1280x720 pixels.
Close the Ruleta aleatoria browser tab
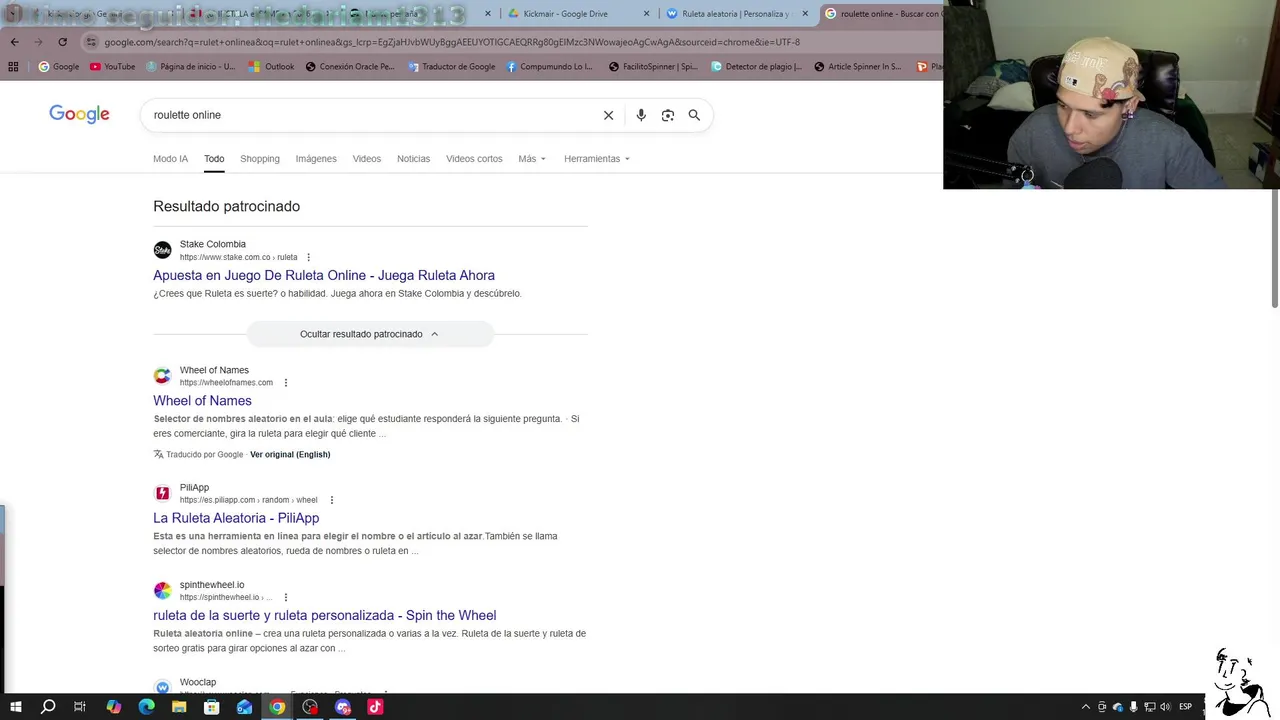[805, 14]
